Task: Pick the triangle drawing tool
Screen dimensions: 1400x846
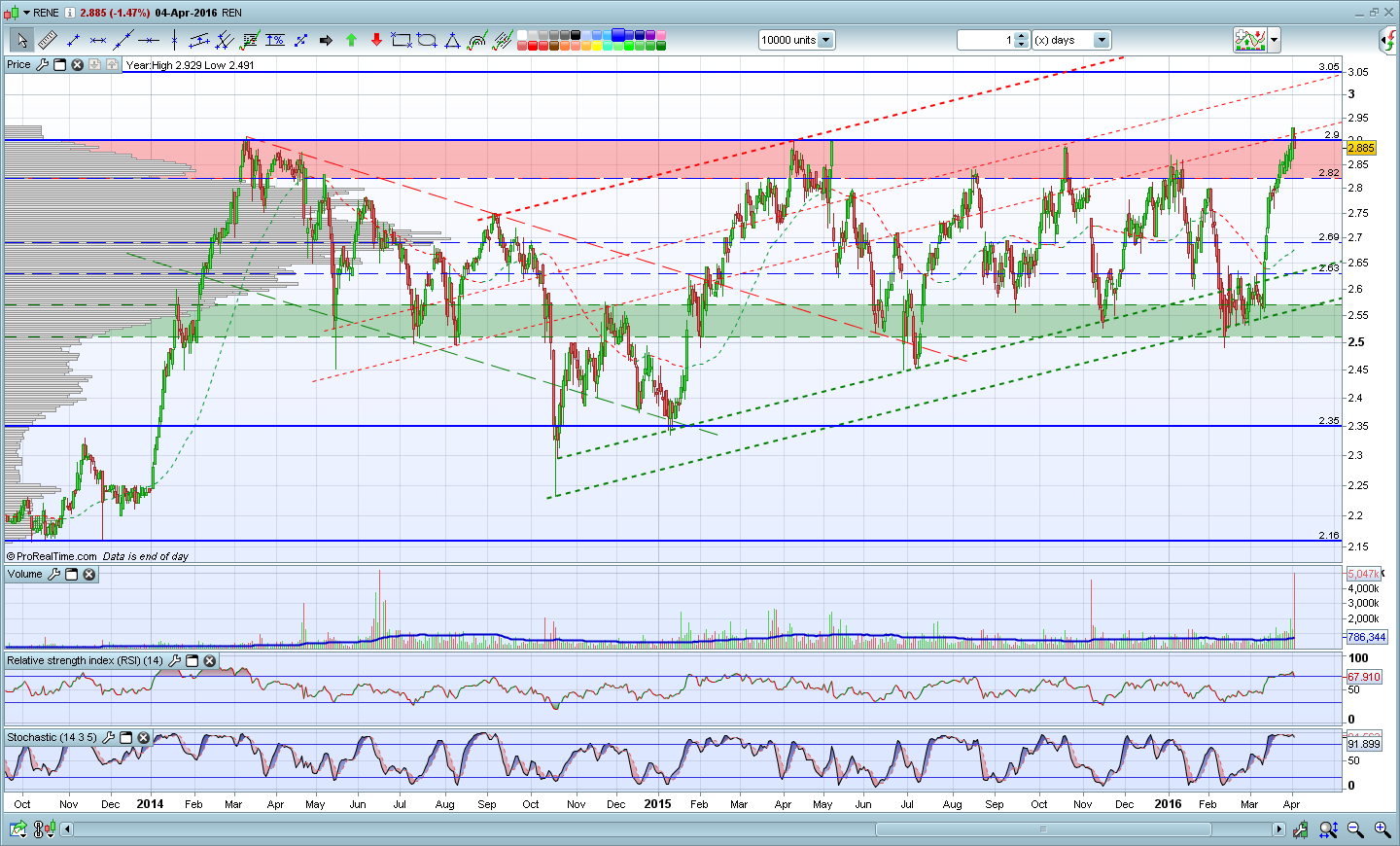Action: coord(452,40)
